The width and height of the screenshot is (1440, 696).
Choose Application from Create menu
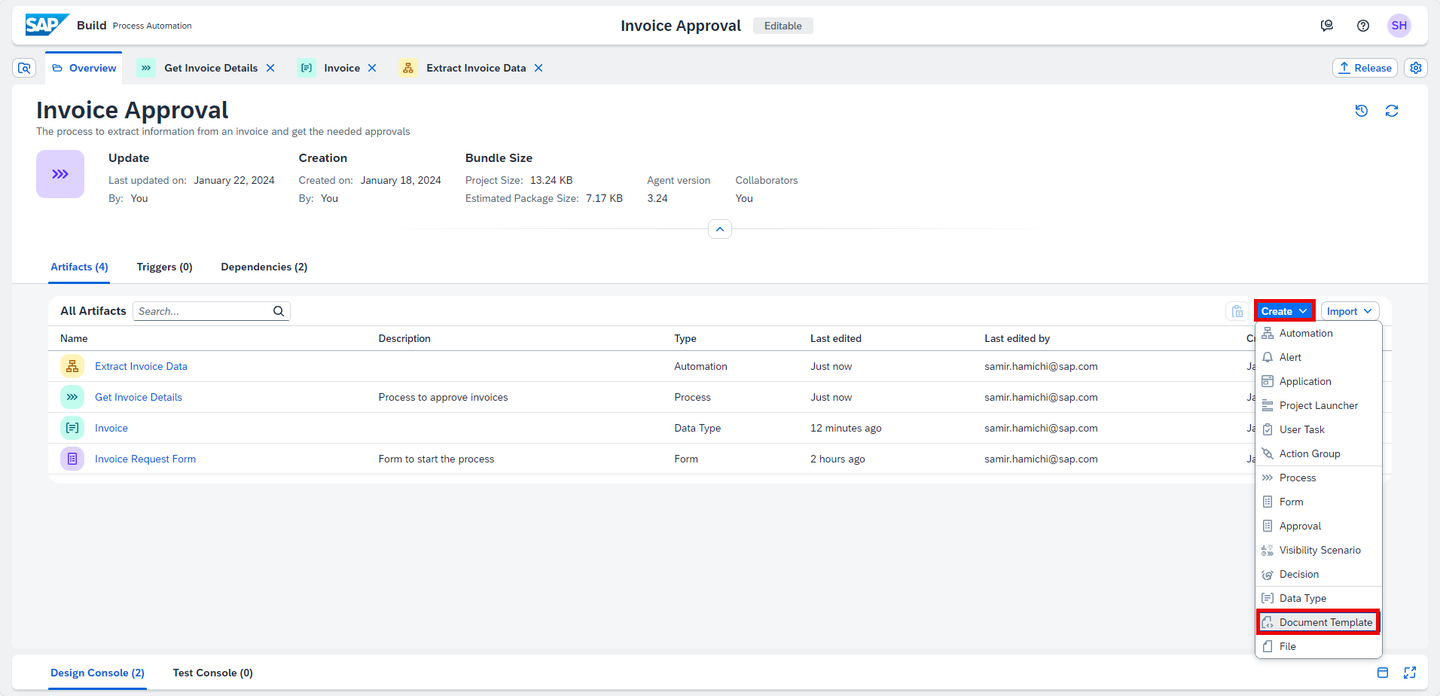tap(1318, 381)
